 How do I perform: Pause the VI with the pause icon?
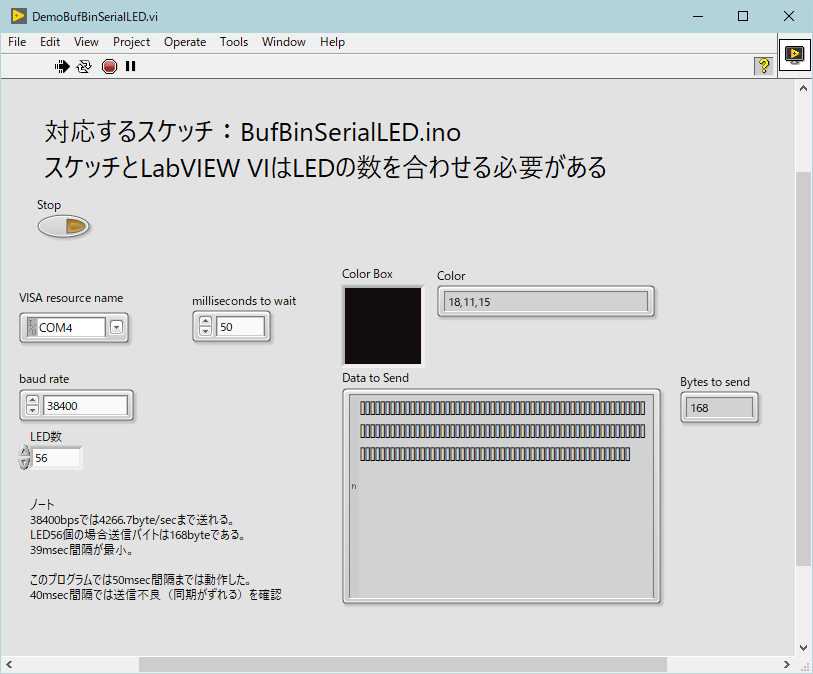(x=131, y=66)
